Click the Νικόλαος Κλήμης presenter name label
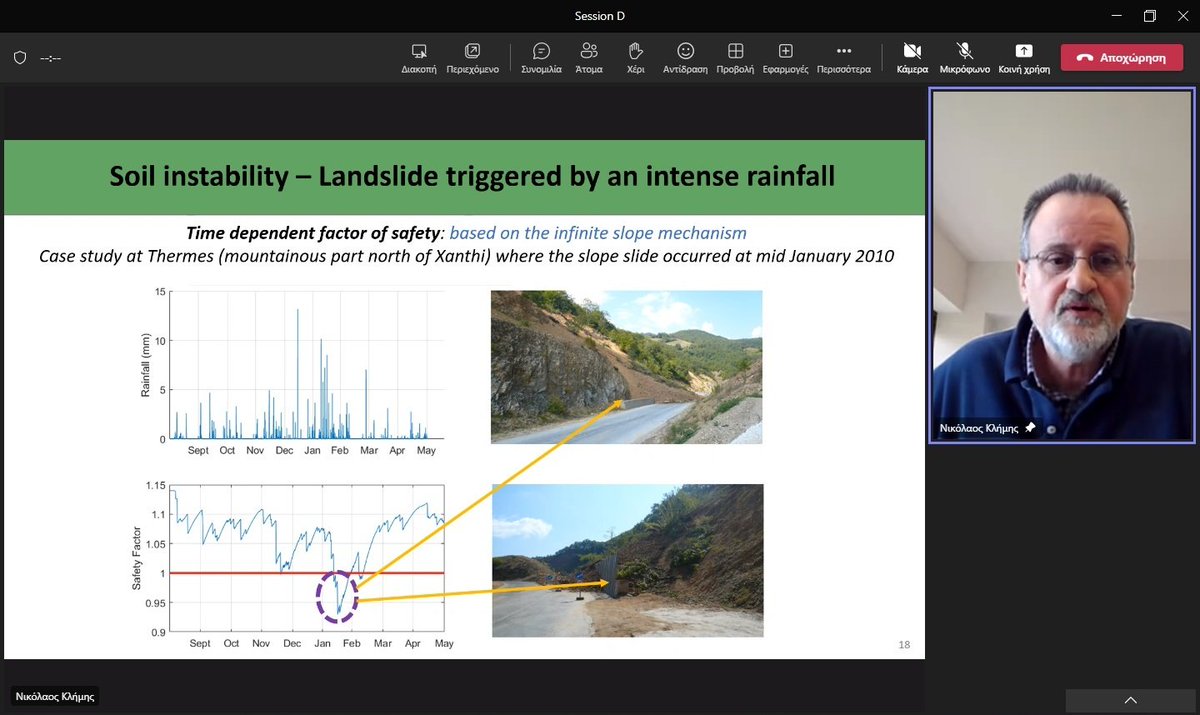 click(55, 696)
